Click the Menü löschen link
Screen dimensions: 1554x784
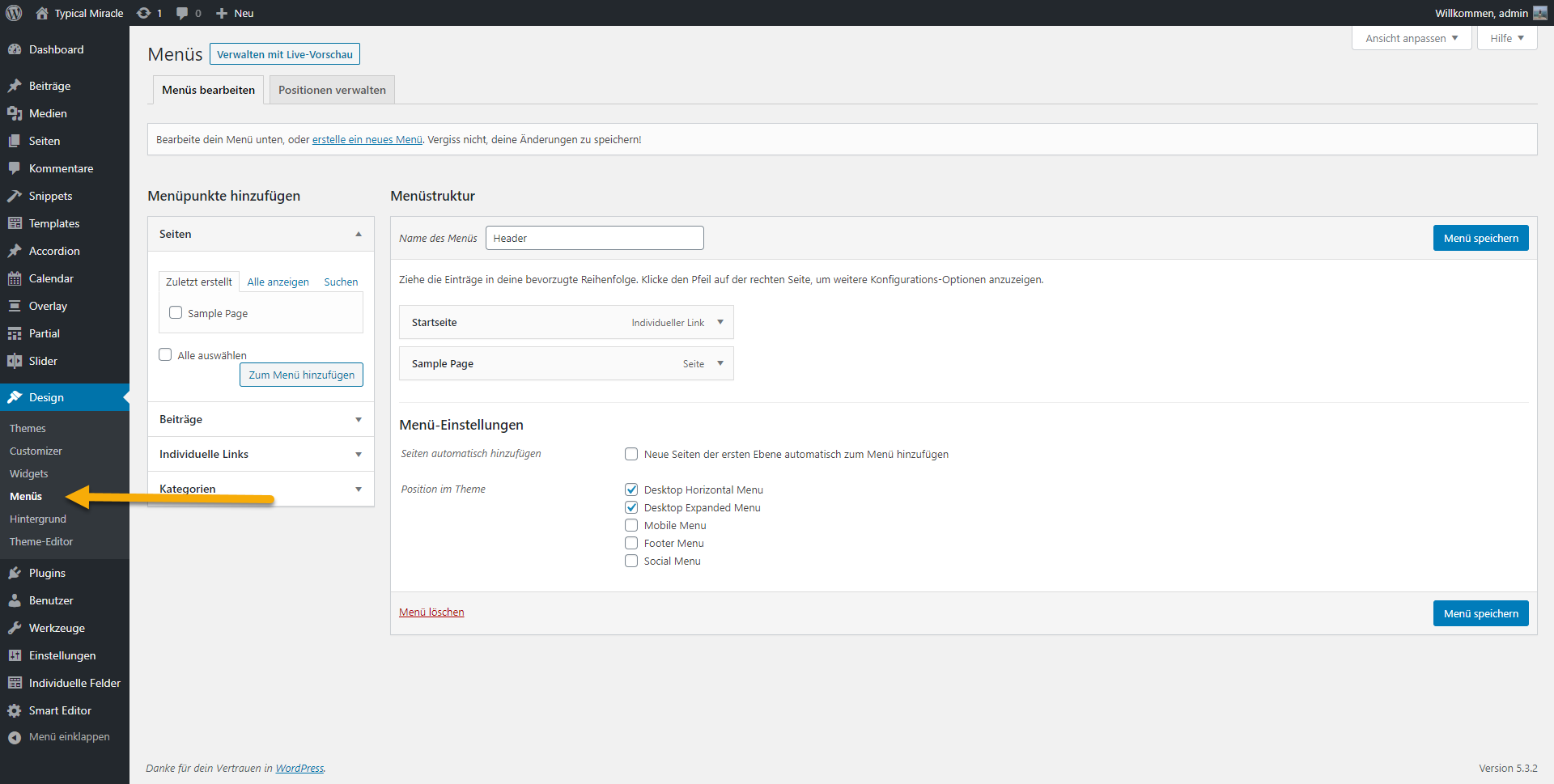click(x=431, y=612)
